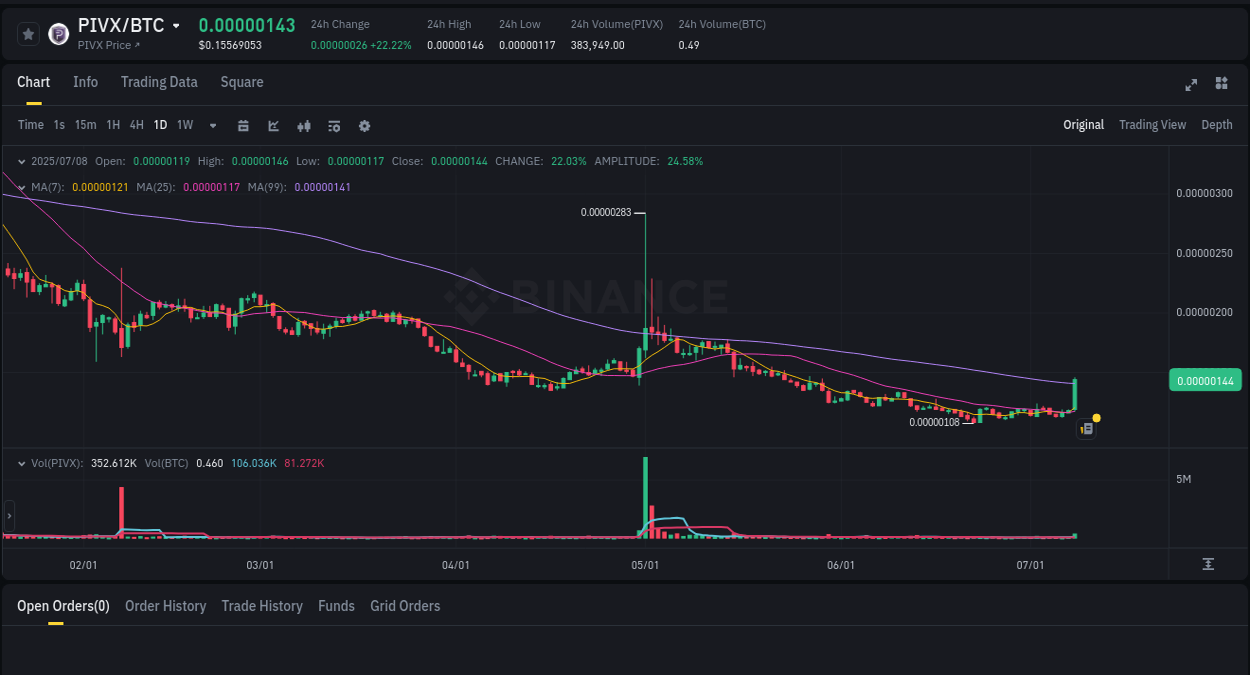
Task: Collapse the MA indicator row chevron
Action: (x=21, y=186)
